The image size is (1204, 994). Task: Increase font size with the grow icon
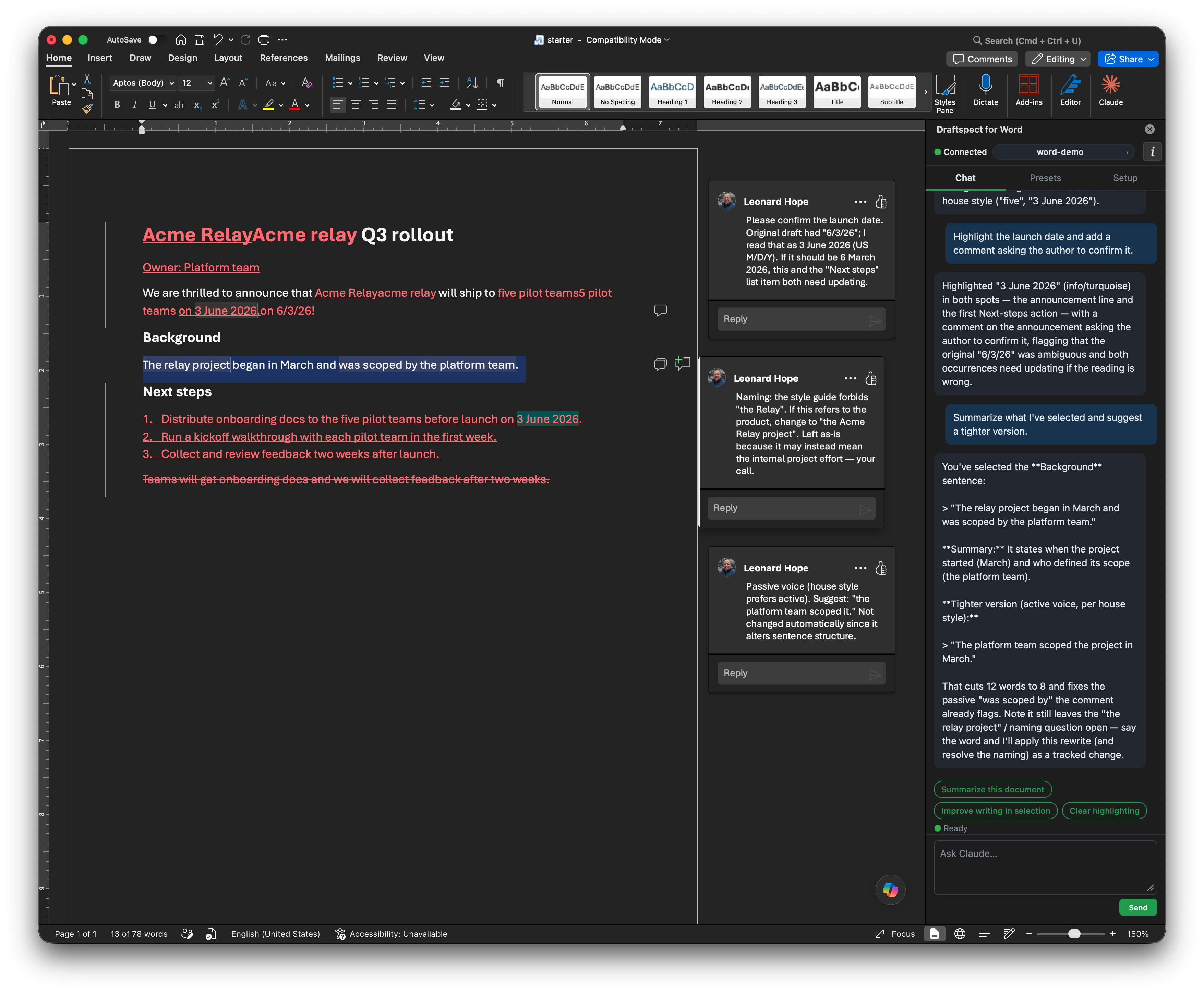[x=225, y=83]
